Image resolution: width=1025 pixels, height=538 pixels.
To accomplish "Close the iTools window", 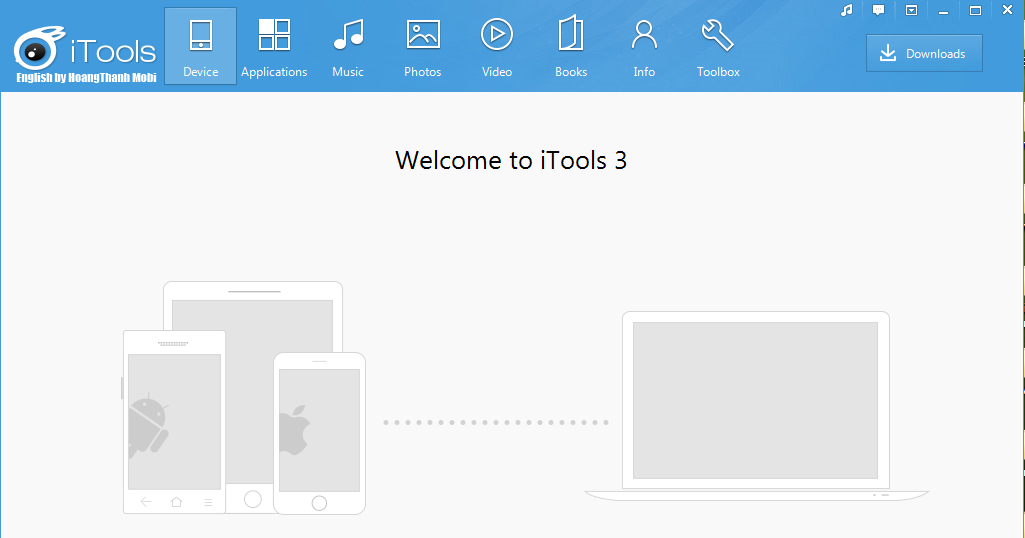I will click(x=1007, y=10).
